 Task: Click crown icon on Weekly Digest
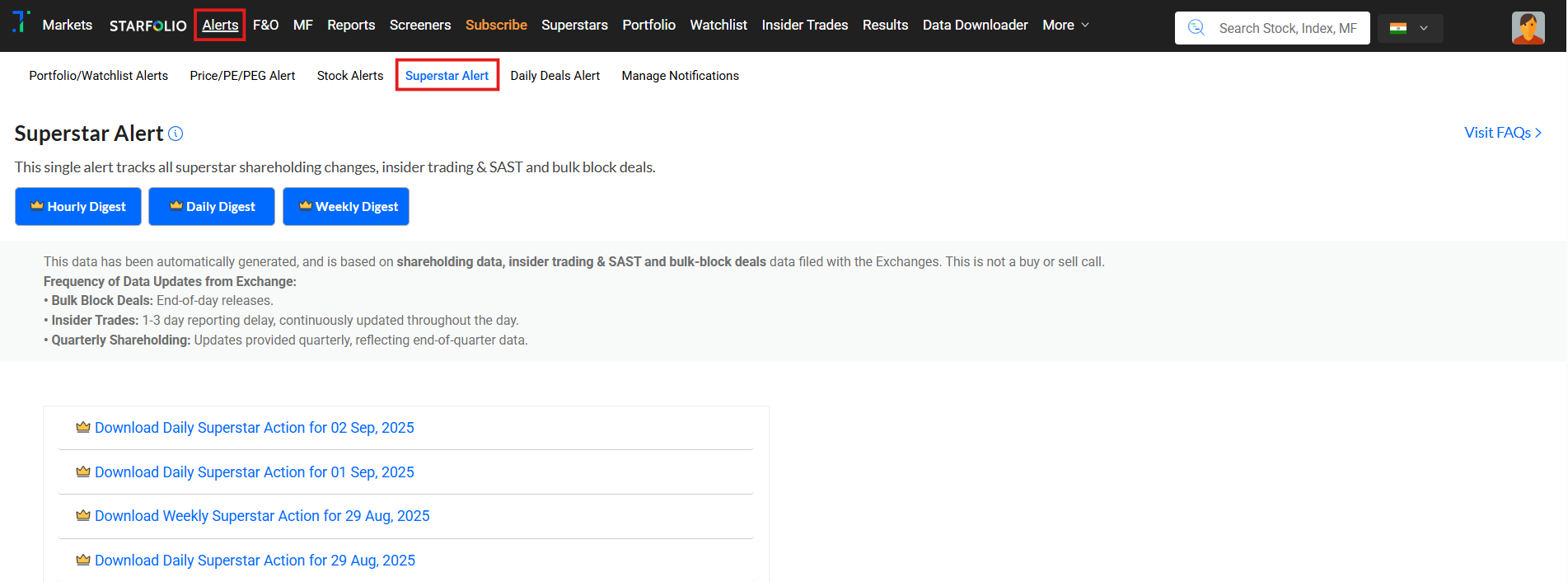pos(306,206)
